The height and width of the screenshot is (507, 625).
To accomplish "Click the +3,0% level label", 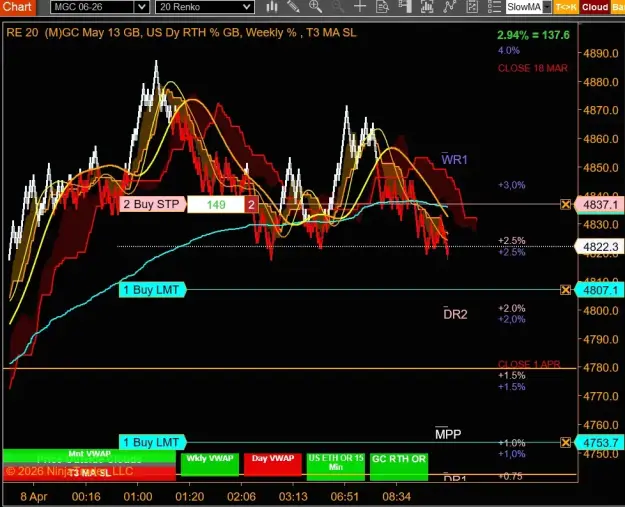I will [511, 185].
